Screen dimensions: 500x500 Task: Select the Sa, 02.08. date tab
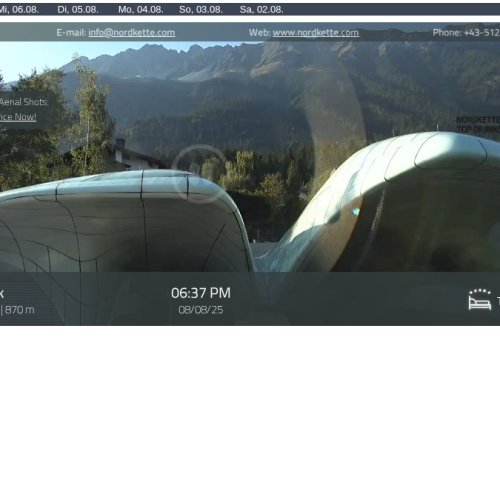[x=261, y=10]
